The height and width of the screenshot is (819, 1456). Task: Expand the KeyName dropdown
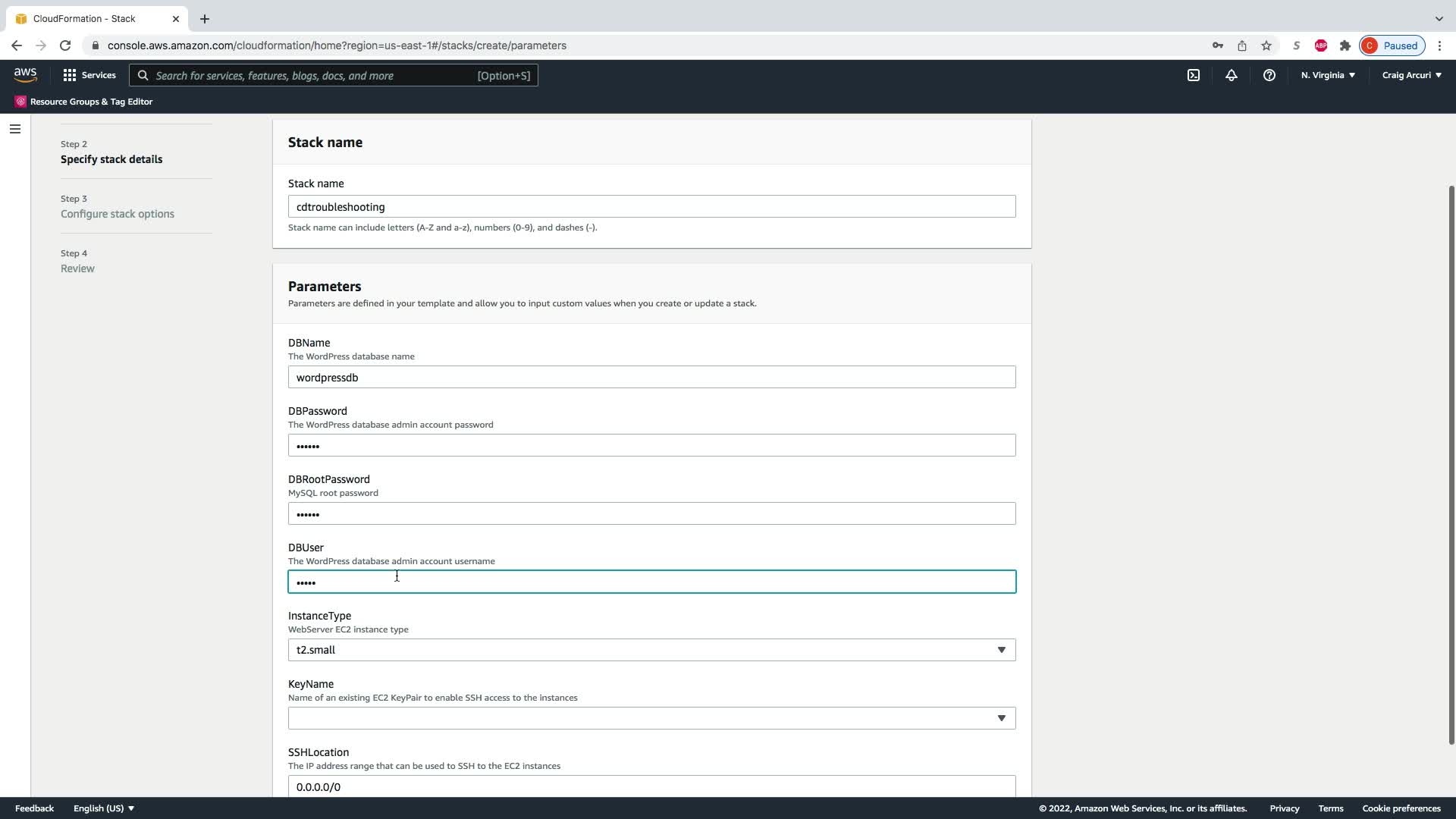tap(651, 718)
